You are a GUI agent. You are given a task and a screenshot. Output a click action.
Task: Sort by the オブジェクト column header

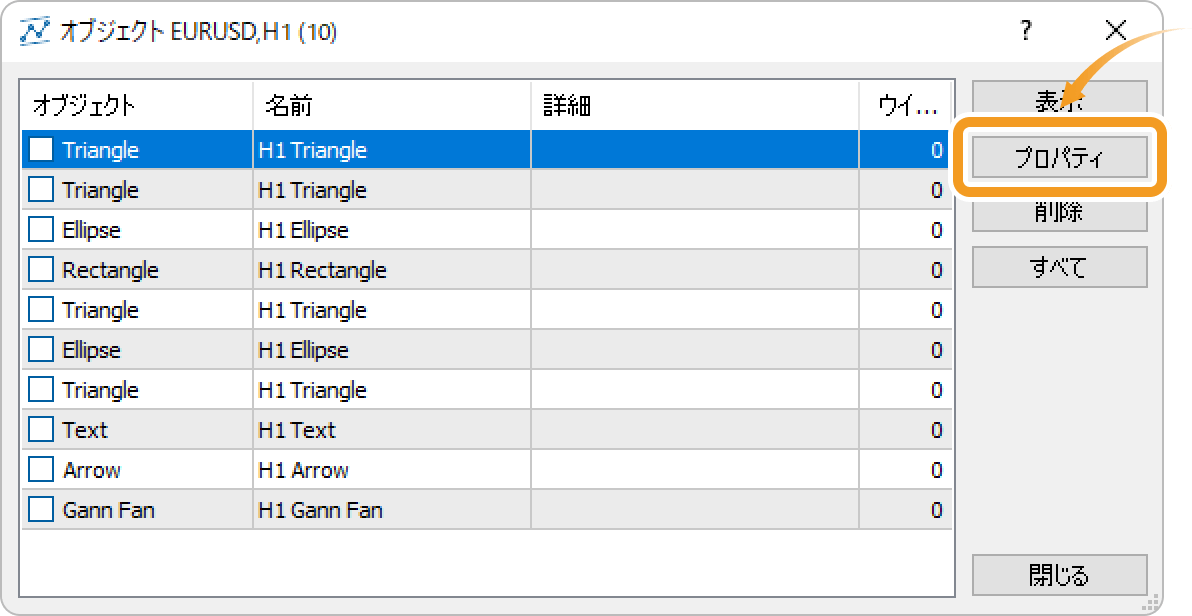point(137,105)
